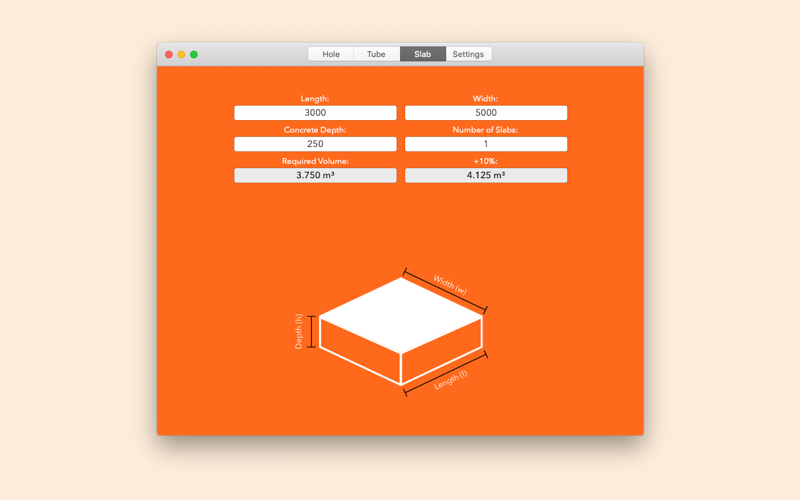Click the "+10%:" label
Image resolution: width=800 pixels, height=500 pixels.
(x=485, y=161)
